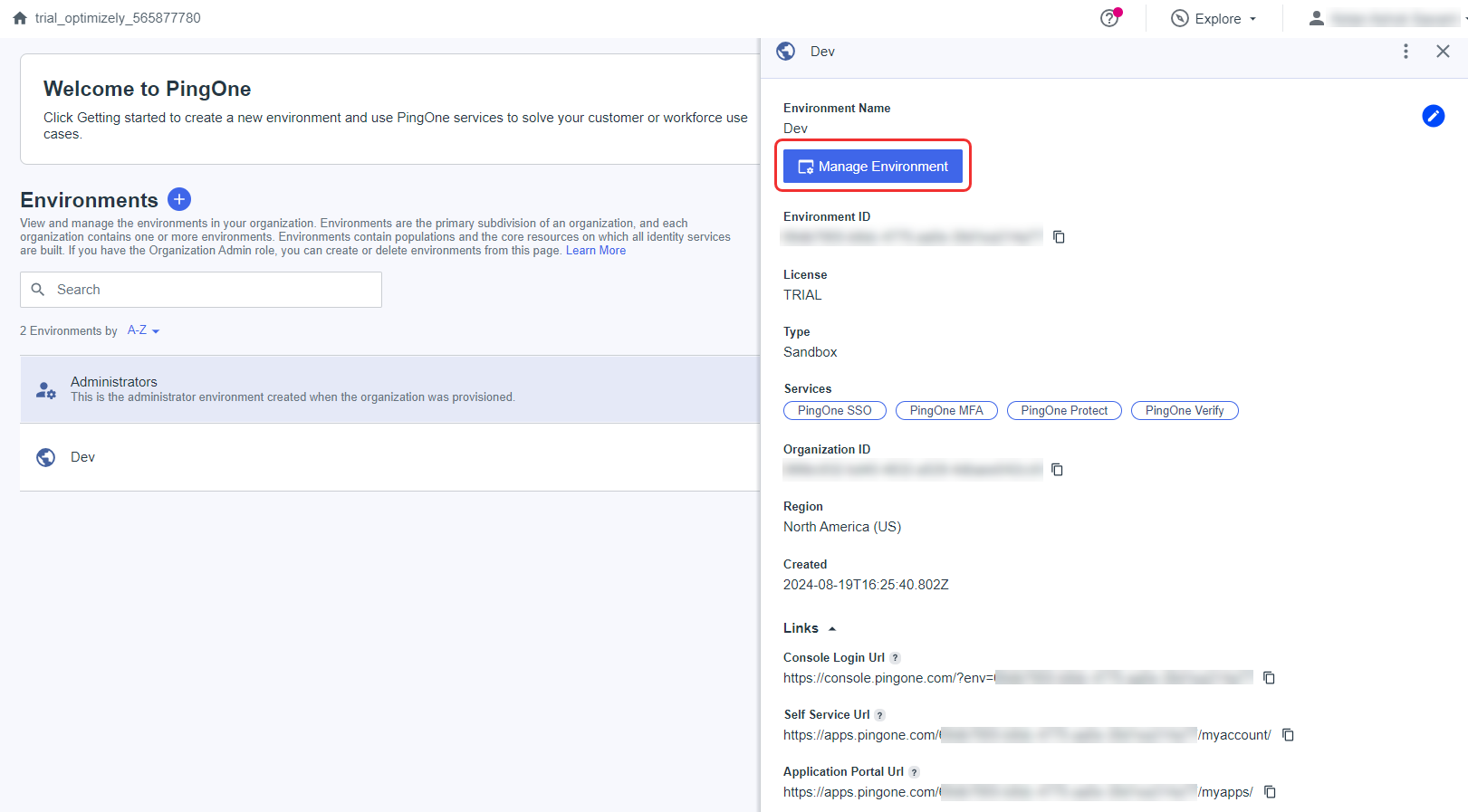
Task: Copy the Application Portal Url
Action: click(1270, 792)
